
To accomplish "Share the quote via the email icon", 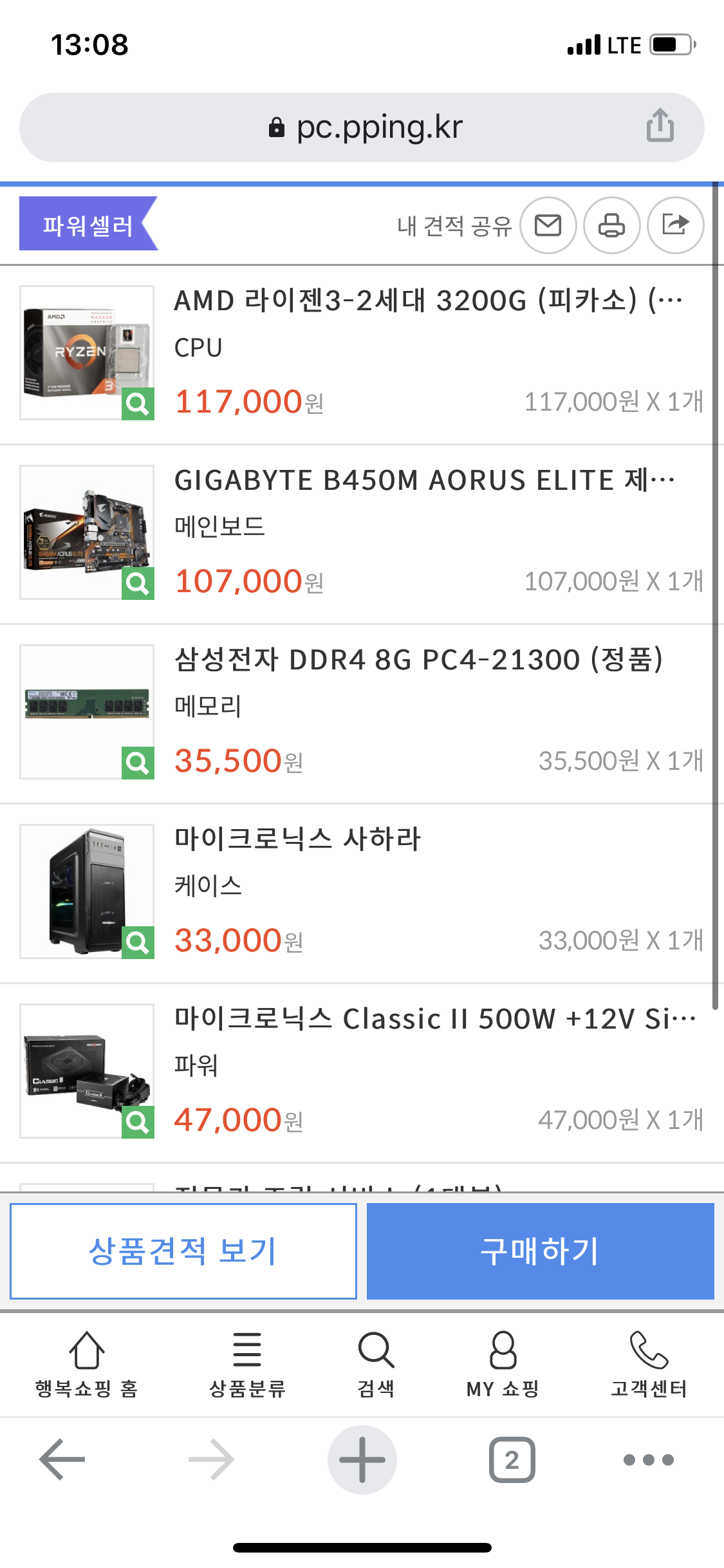I will click(548, 225).
